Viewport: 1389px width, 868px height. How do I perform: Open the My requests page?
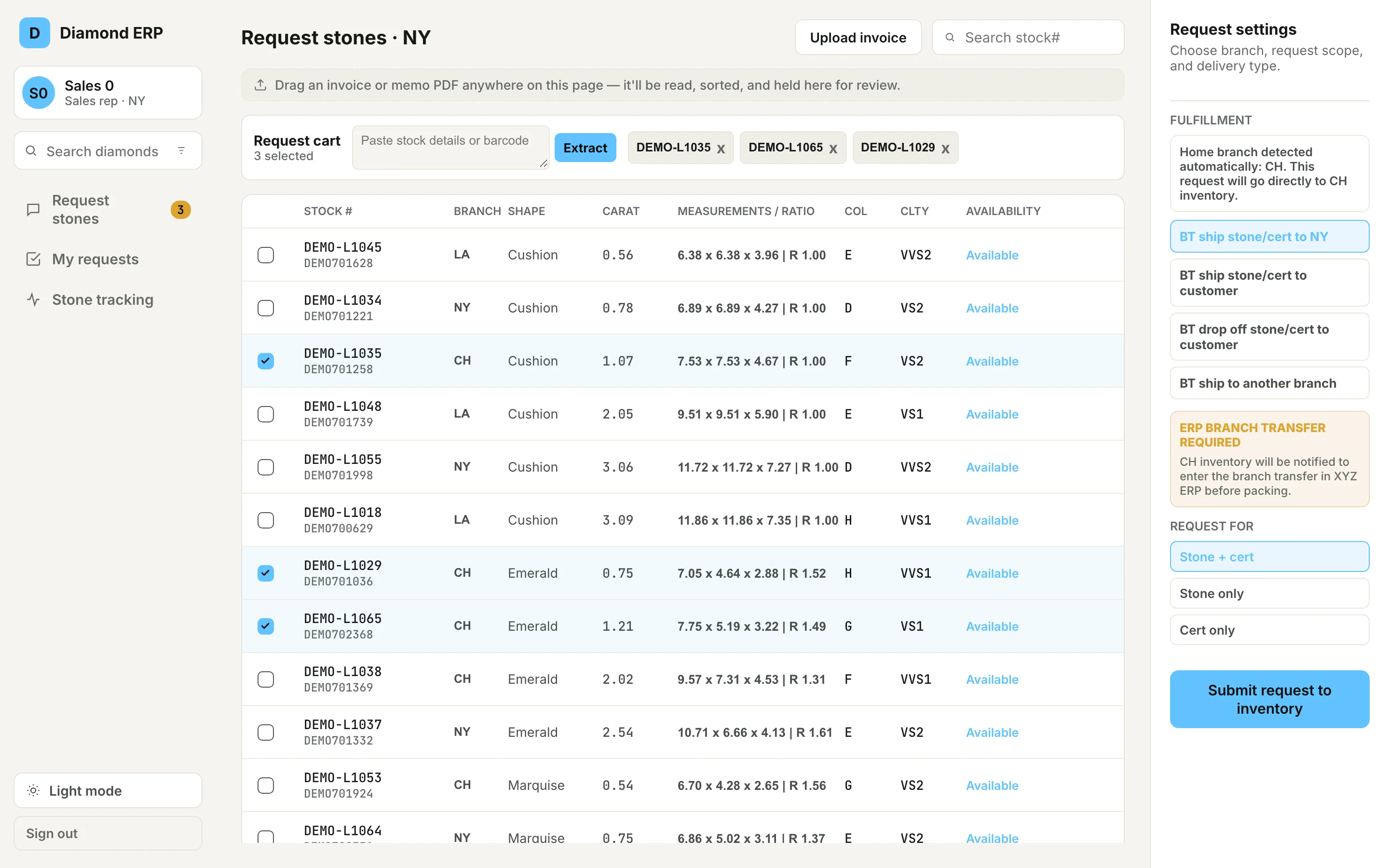(x=108, y=259)
